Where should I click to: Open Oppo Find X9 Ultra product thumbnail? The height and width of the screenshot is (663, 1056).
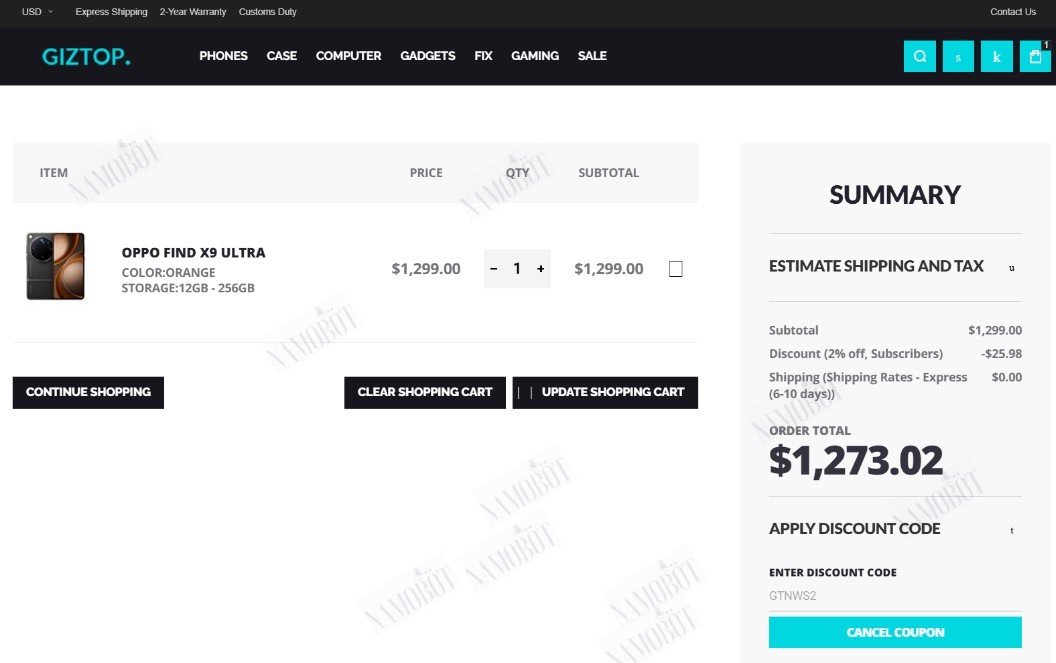pos(55,266)
